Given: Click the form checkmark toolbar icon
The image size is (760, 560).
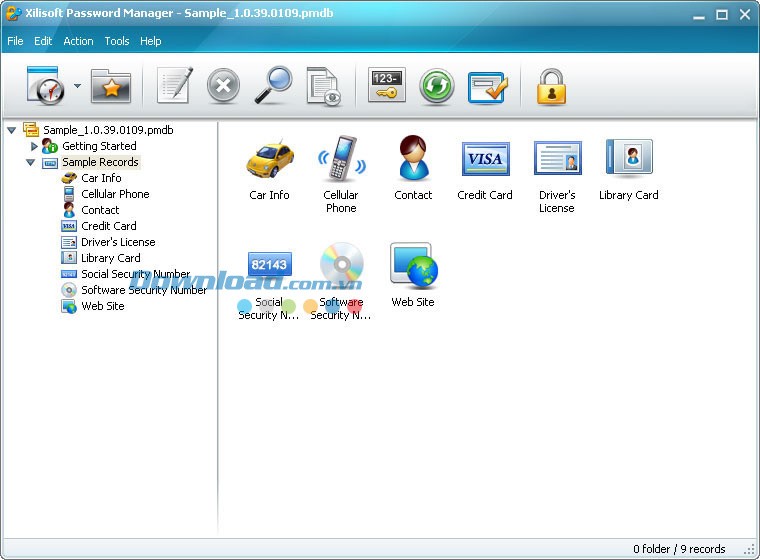Looking at the screenshot, I should [488, 87].
